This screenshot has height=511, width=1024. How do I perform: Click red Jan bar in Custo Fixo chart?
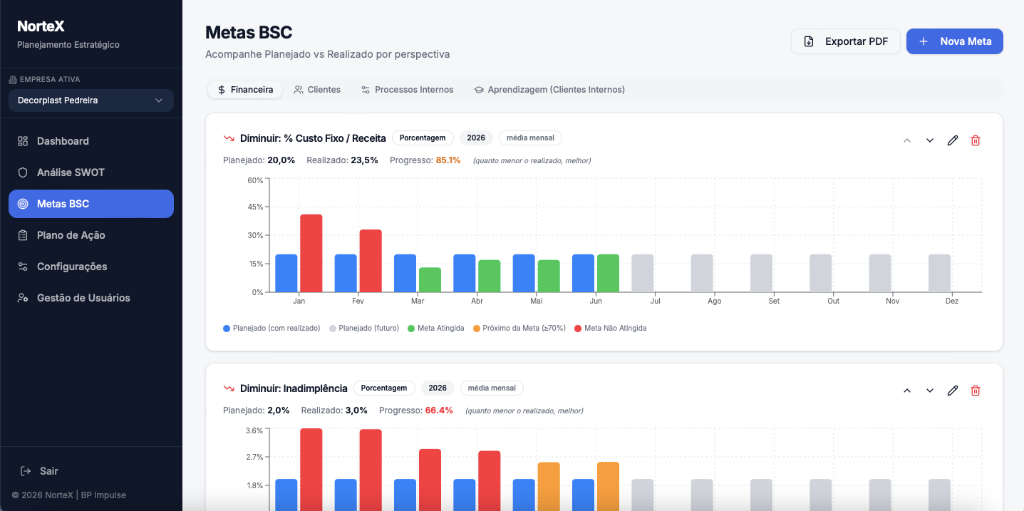311,253
